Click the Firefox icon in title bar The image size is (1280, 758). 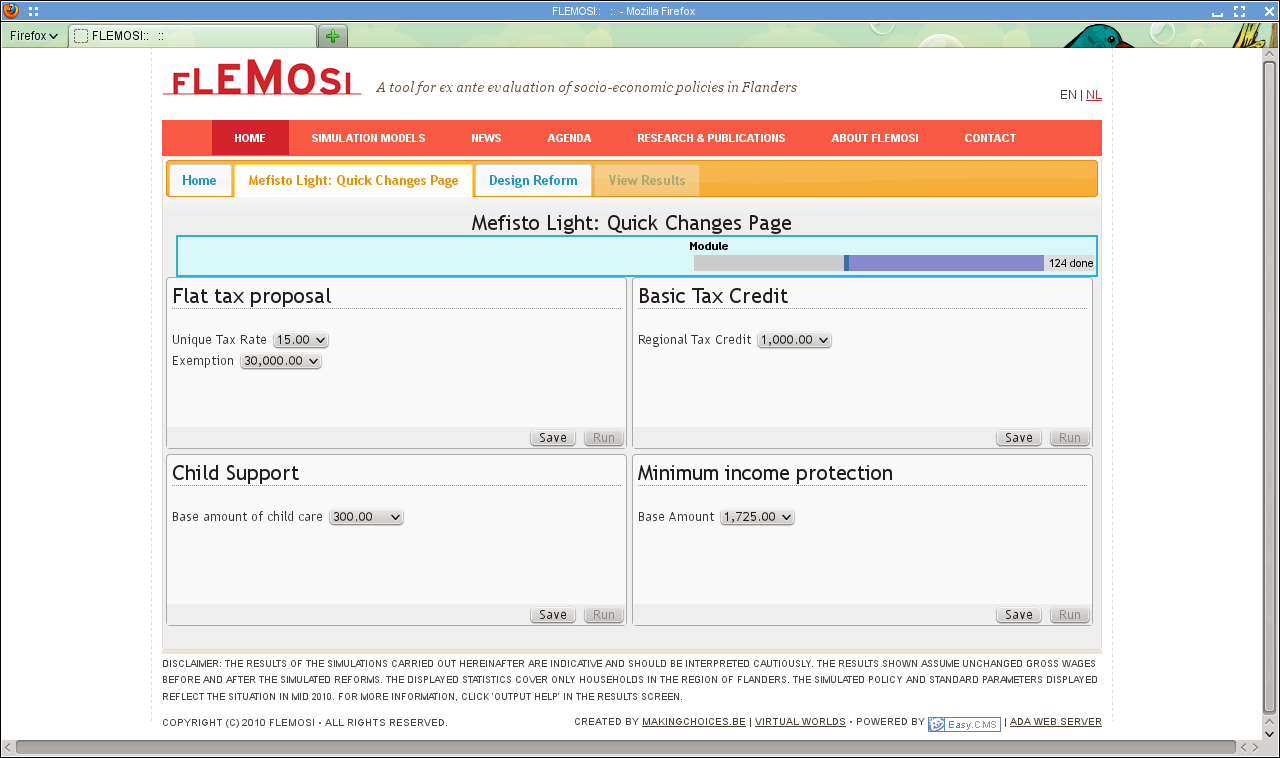pos(11,11)
